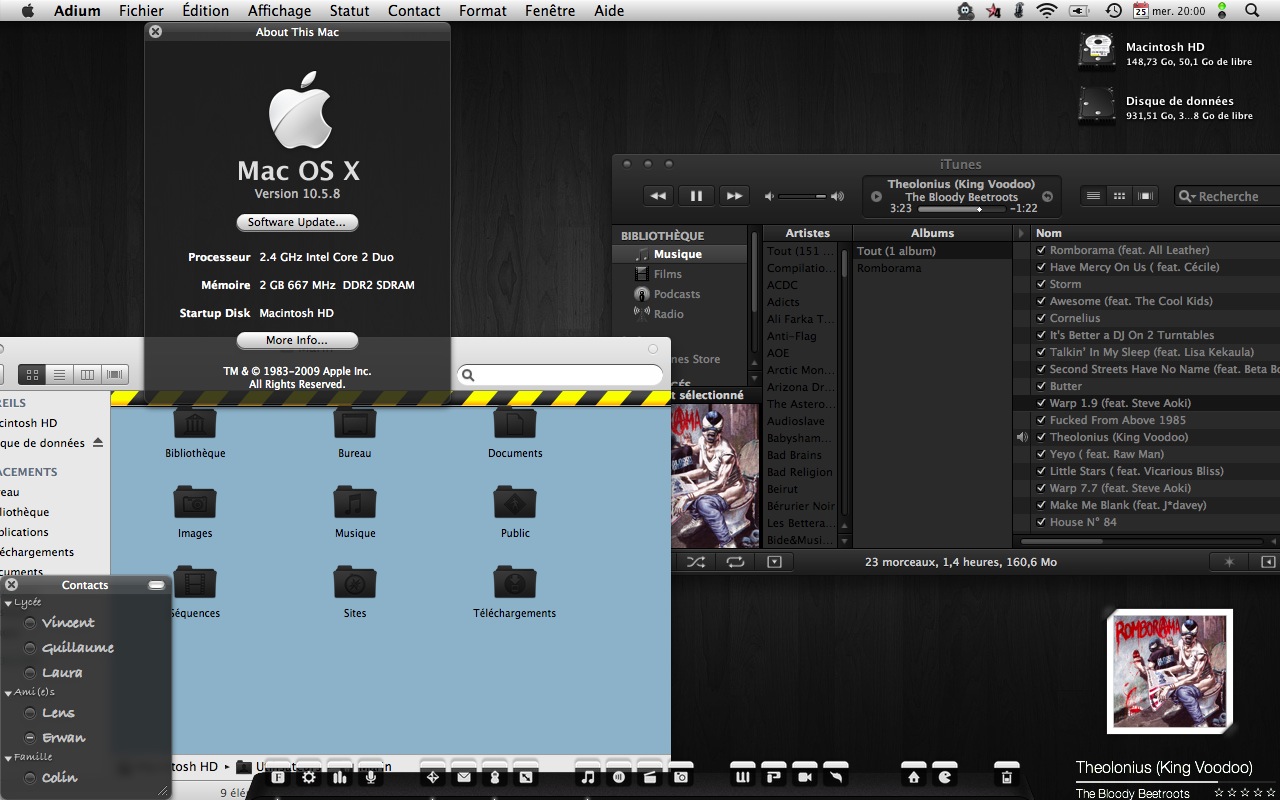Eject the data disk in Finder sidebar
This screenshot has width=1280, height=800.
(x=97, y=442)
